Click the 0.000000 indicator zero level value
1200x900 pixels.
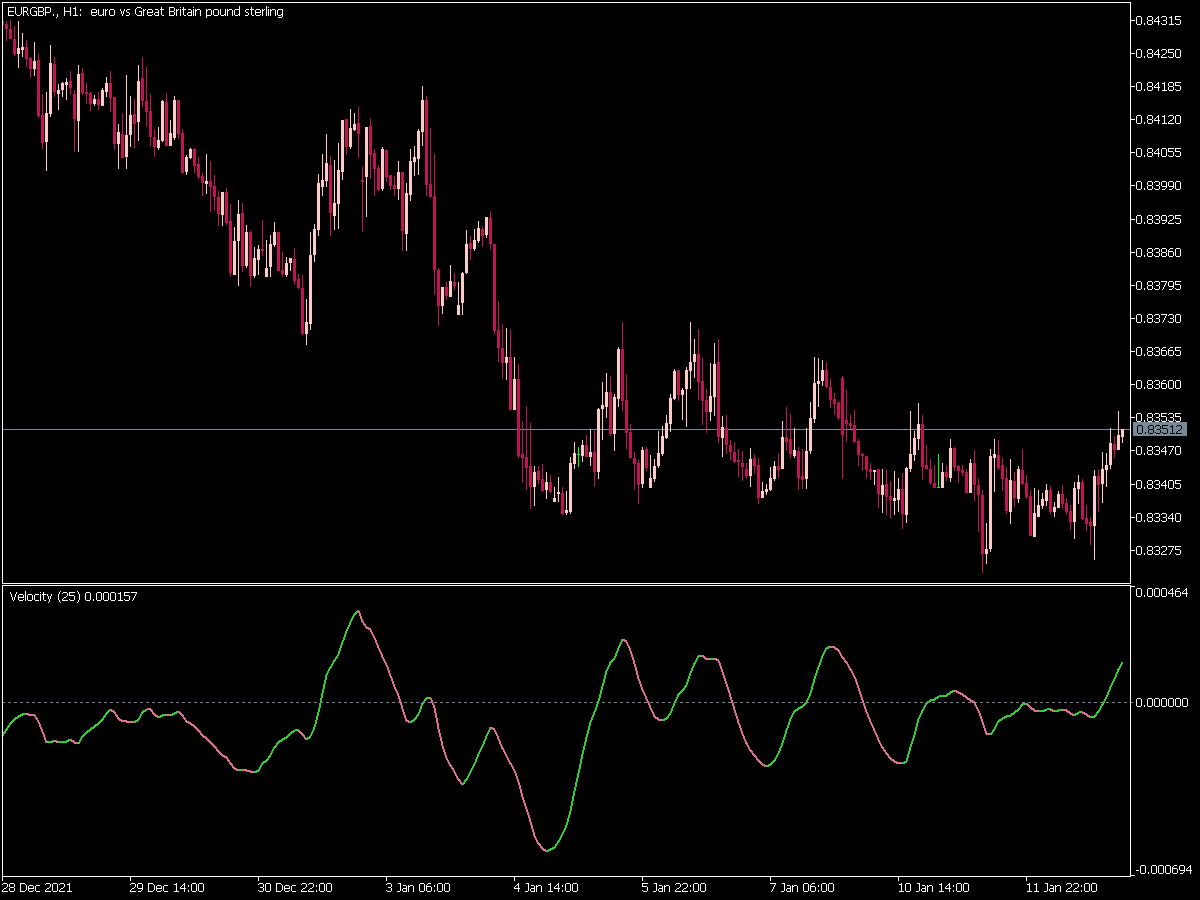(1163, 702)
